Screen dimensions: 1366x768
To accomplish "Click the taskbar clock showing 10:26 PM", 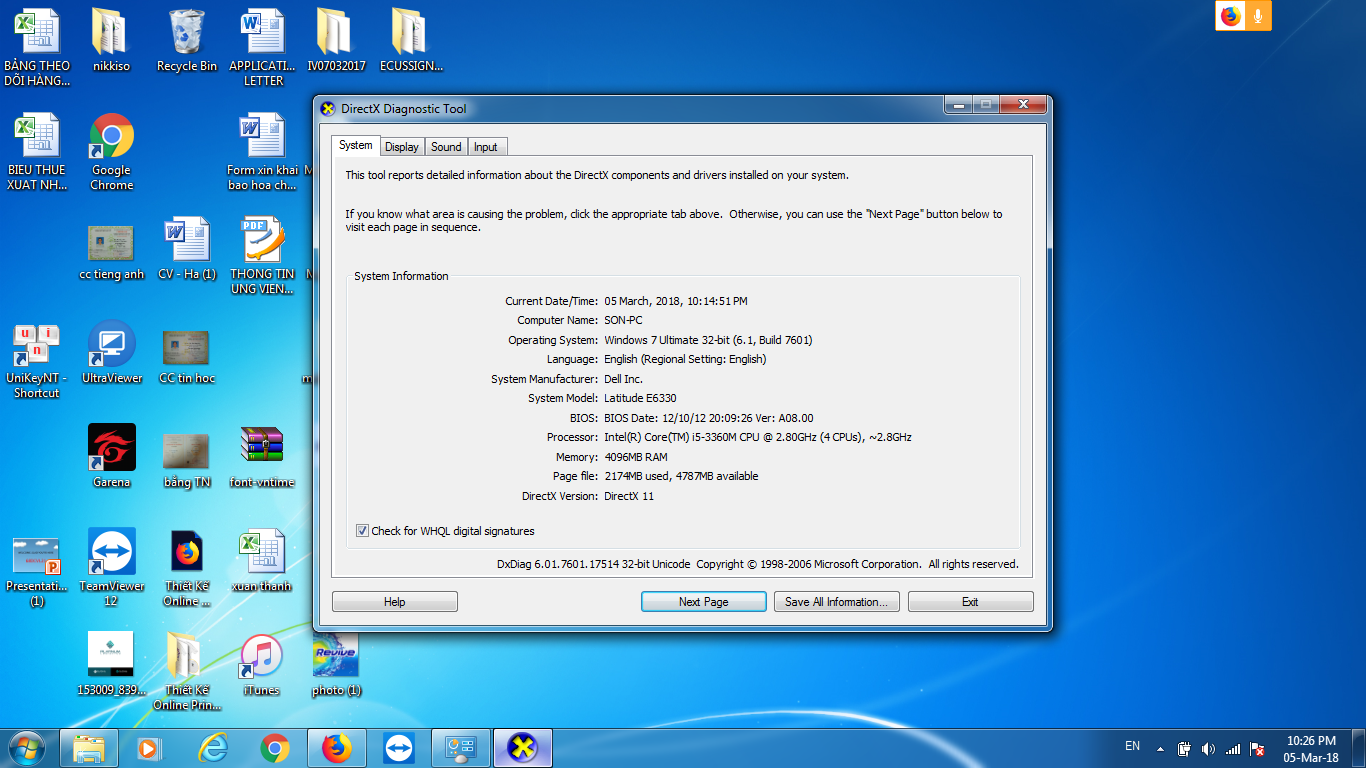I will click(x=1311, y=749).
